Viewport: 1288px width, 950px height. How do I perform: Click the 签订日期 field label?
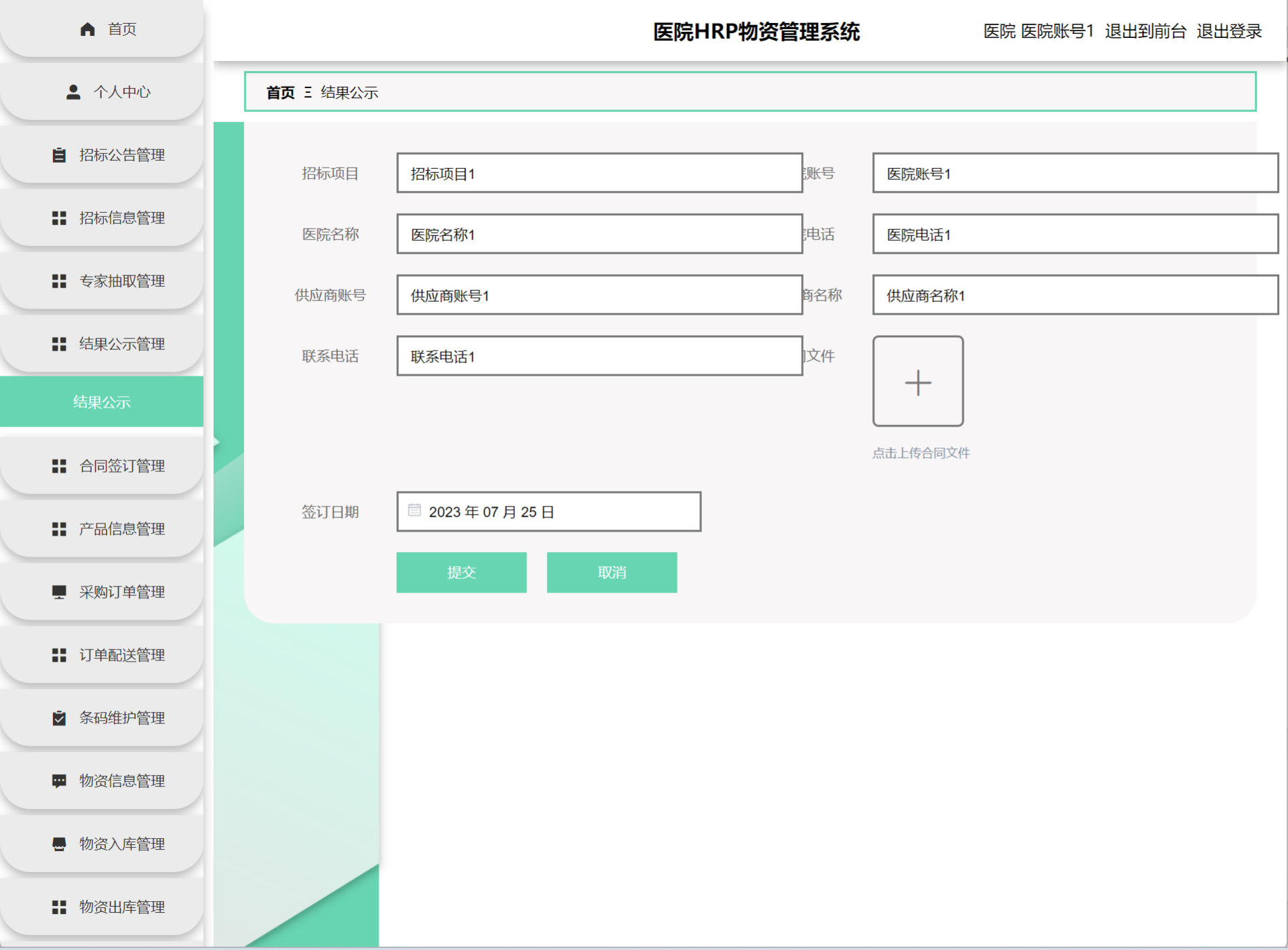pos(330,512)
